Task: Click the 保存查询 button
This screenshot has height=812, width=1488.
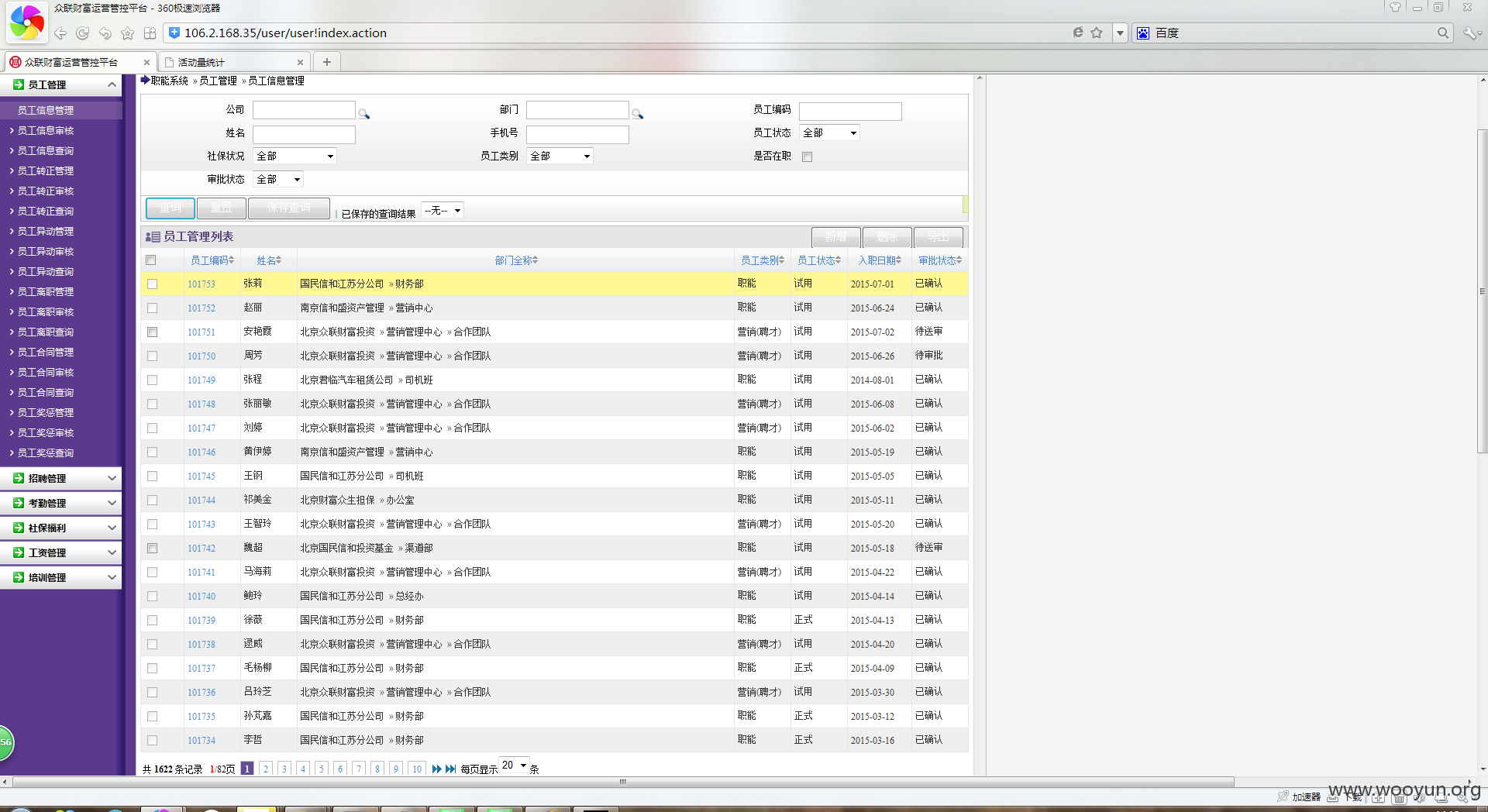Action: (289, 208)
